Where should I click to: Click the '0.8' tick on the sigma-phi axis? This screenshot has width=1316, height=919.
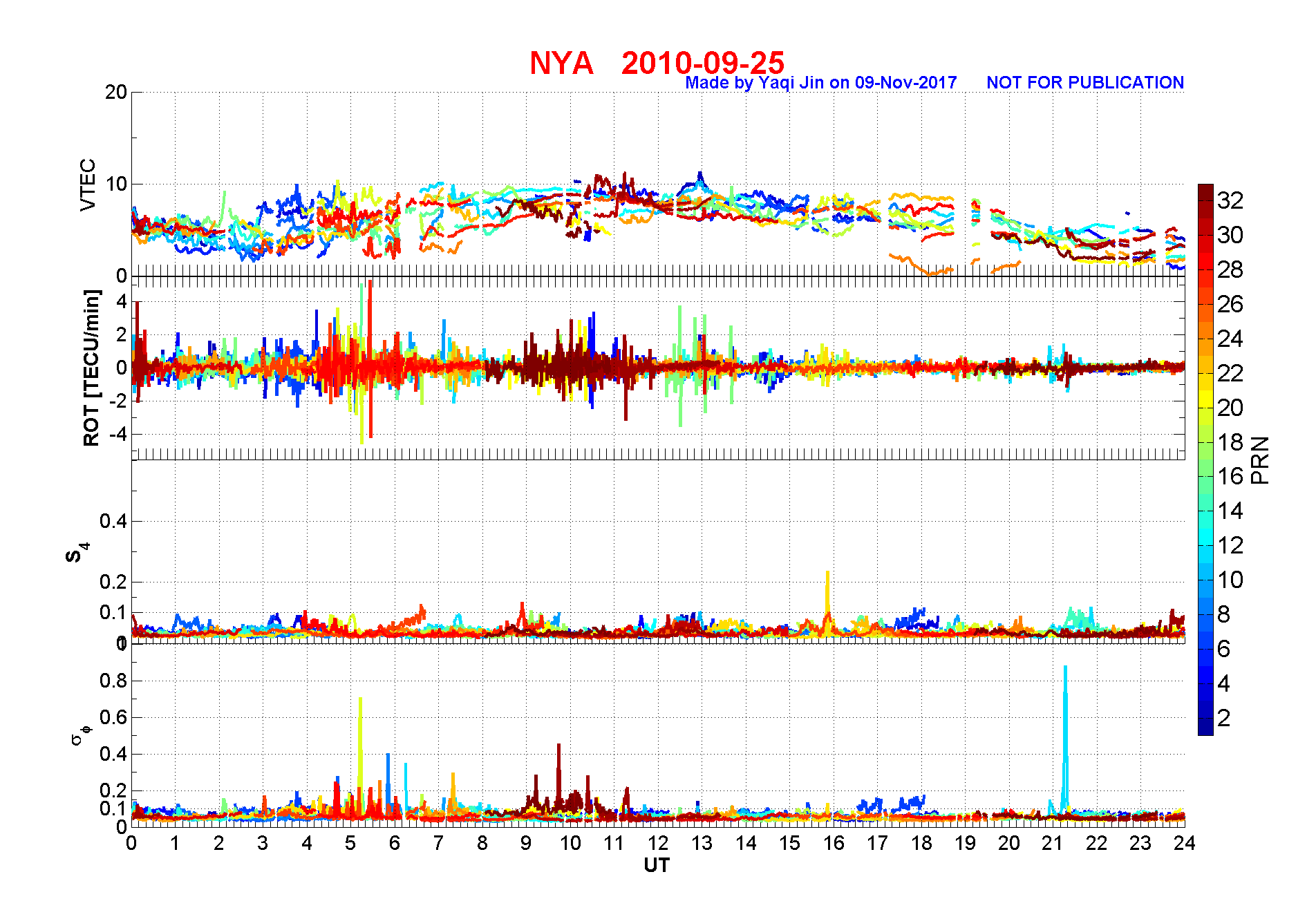point(114,681)
